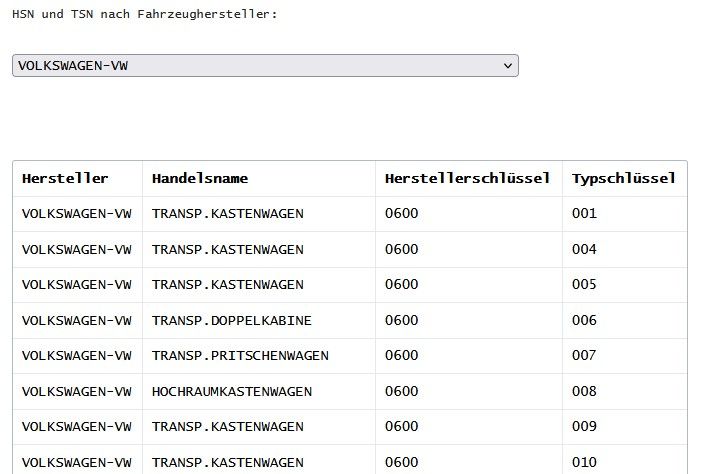701x474 pixels.
Task: Select the type key 007 cell
Action: point(584,356)
